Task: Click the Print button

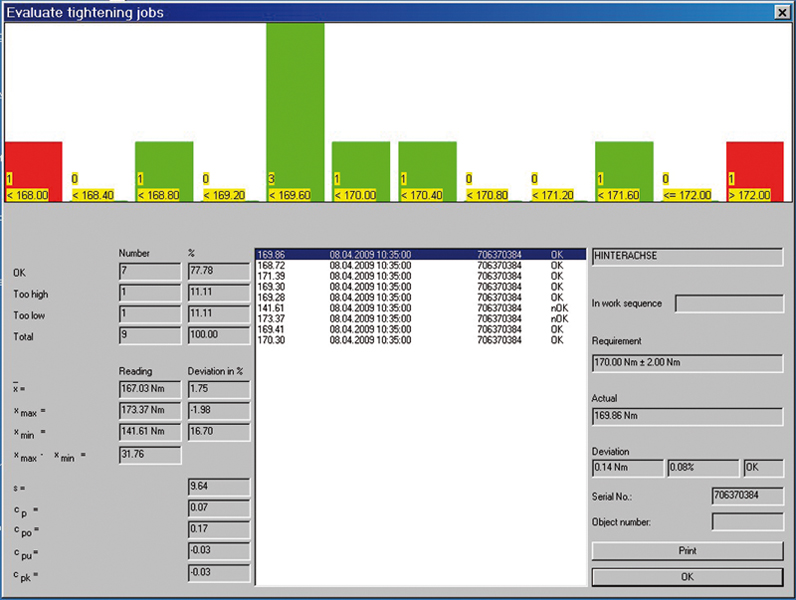Action: point(687,551)
